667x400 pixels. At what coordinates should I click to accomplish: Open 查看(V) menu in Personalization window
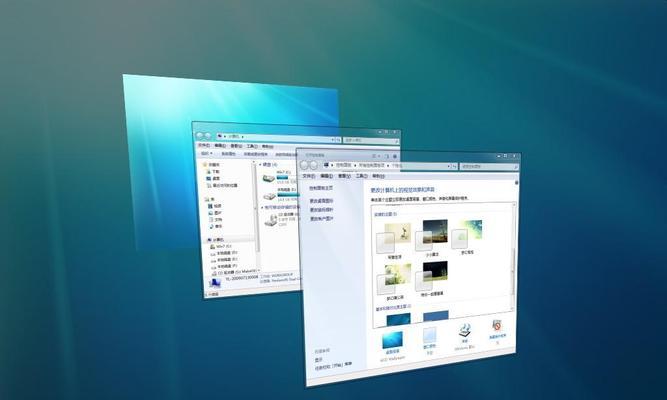(344, 176)
